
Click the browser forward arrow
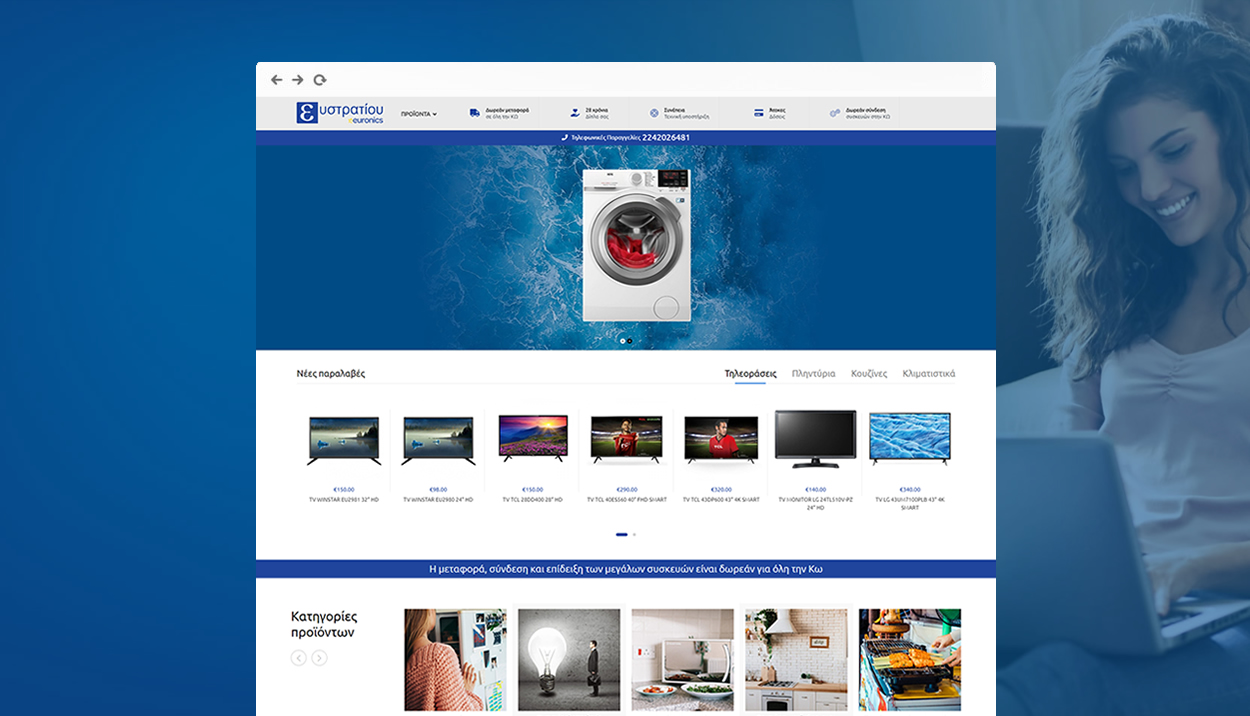(x=297, y=80)
